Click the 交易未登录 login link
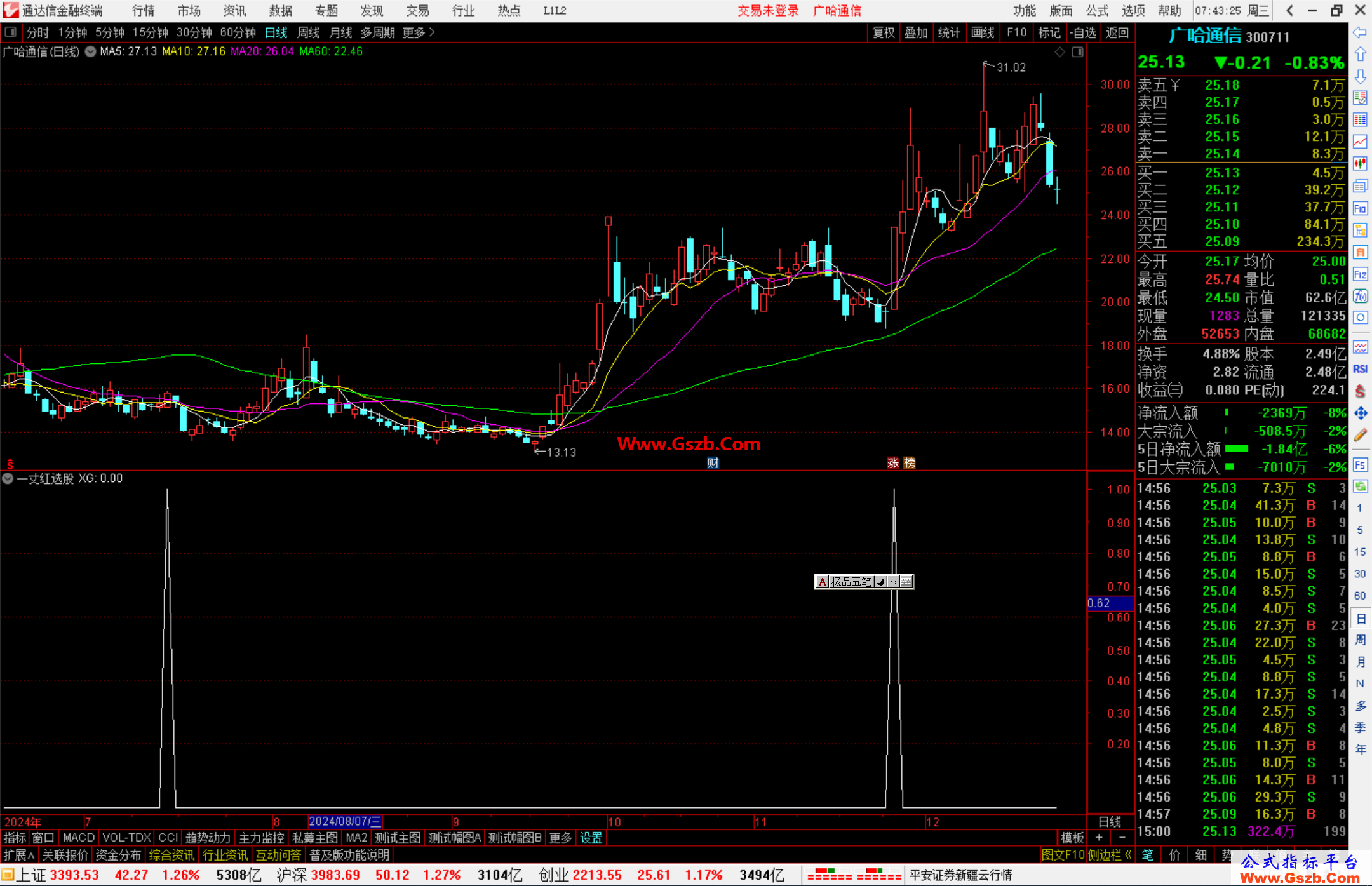The width and height of the screenshot is (1372, 886). pyautogui.click(x=768, y=11)
